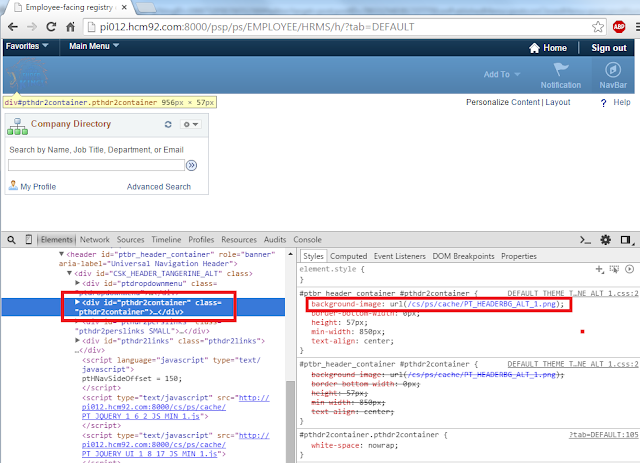
Task: Toggle DevTools device mode icon
Action: (29, 240)
